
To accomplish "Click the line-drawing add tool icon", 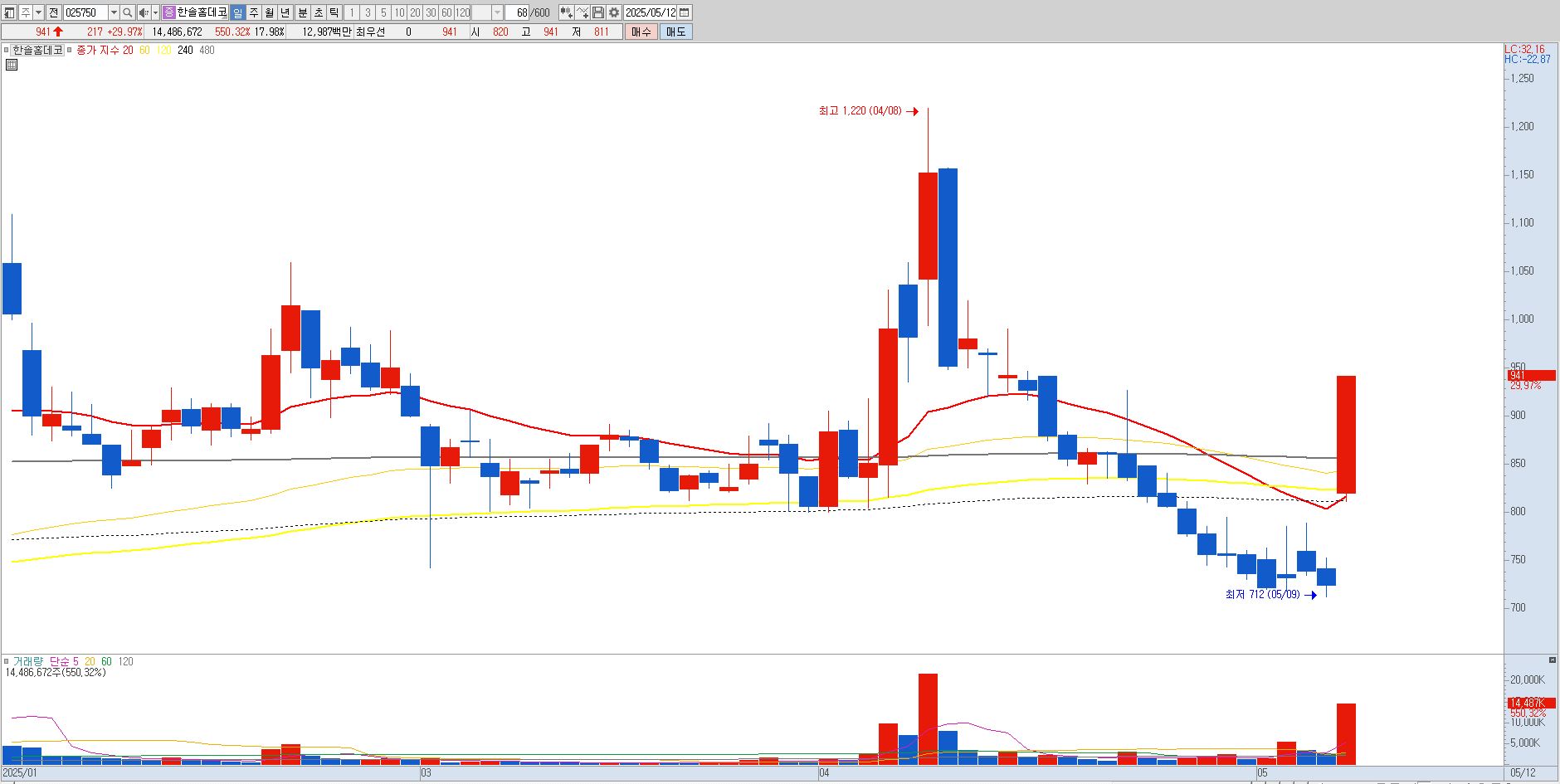I will [583, 12].
